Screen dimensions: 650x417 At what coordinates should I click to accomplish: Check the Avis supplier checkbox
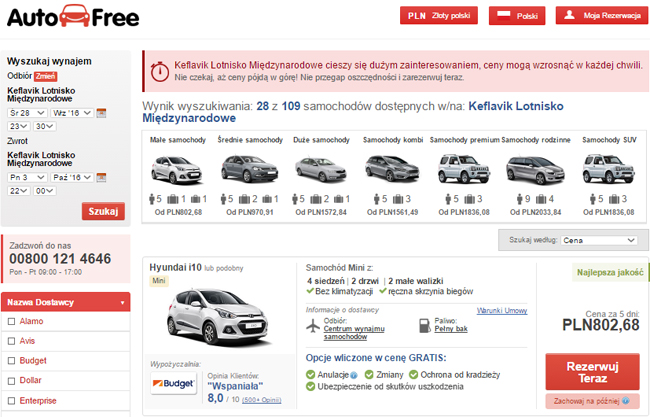pos(12,341)
